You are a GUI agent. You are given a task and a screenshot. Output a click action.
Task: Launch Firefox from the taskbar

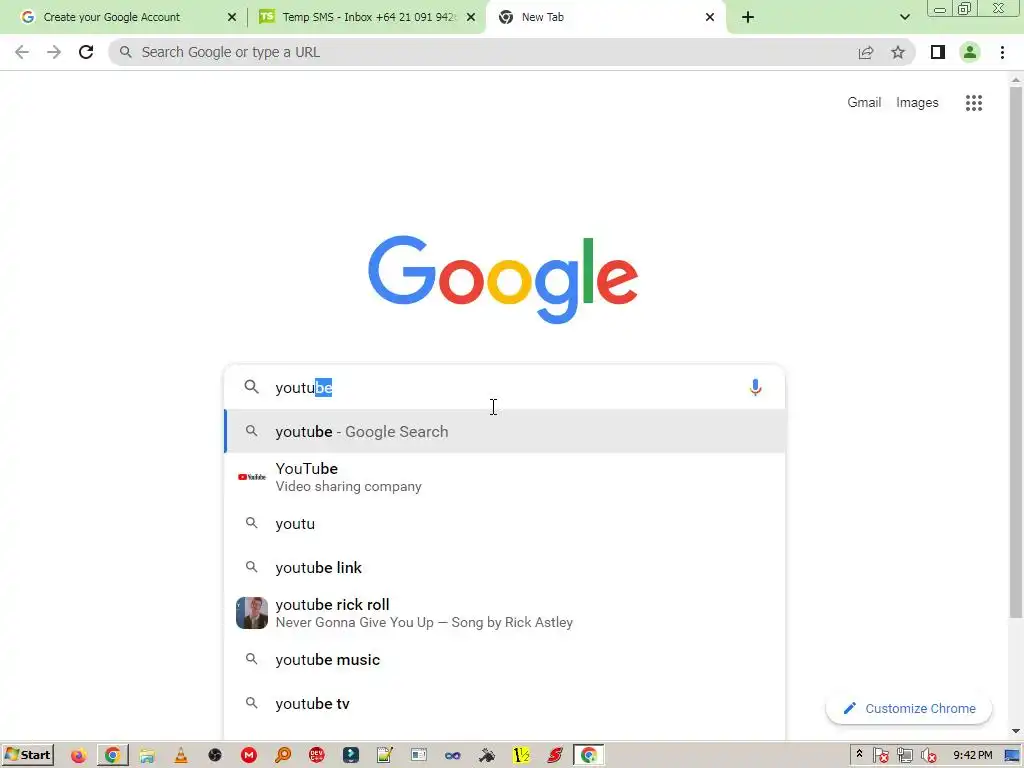(78, 756)
